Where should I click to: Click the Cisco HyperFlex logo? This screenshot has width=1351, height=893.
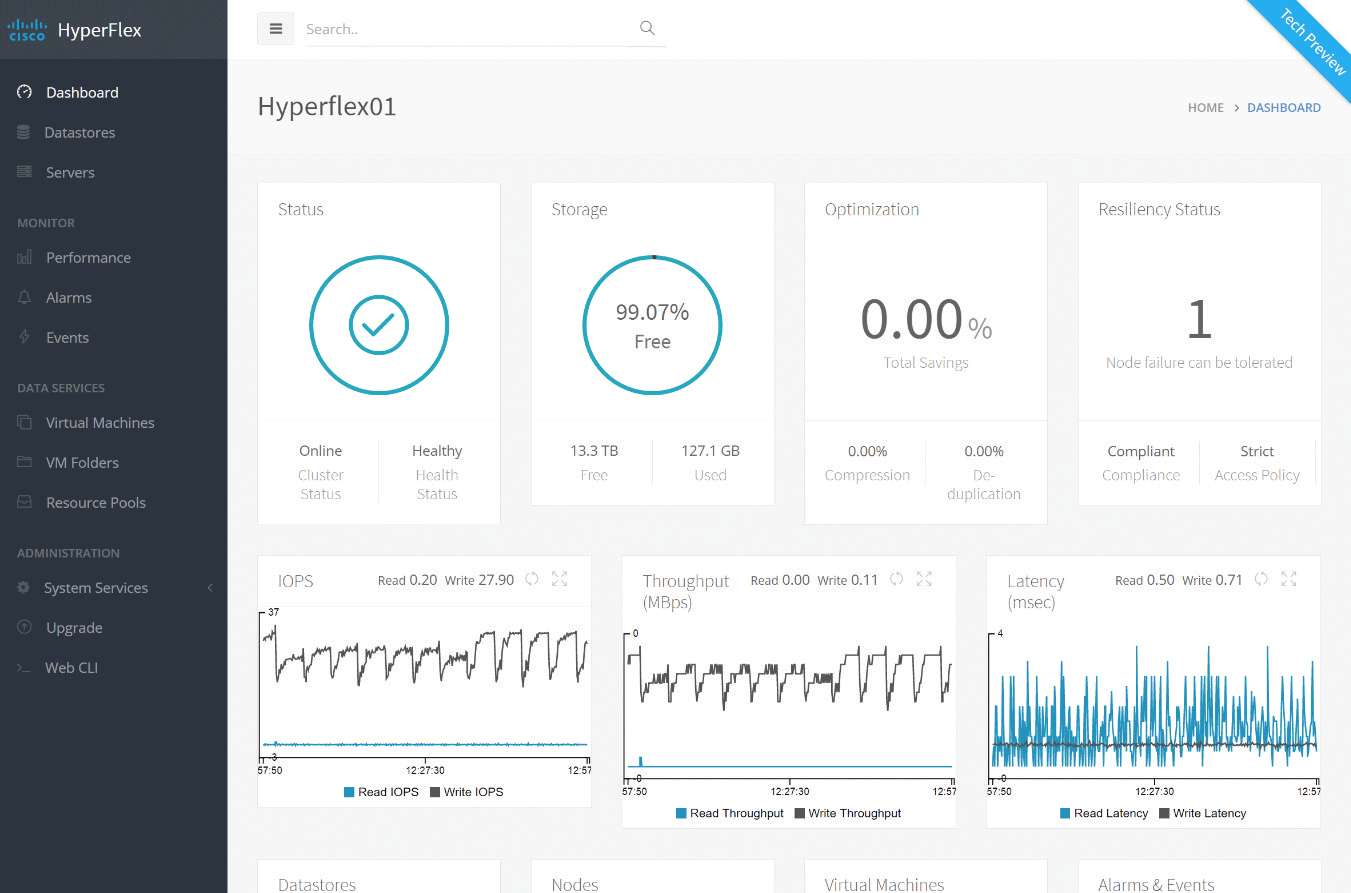tap(75, 30)
